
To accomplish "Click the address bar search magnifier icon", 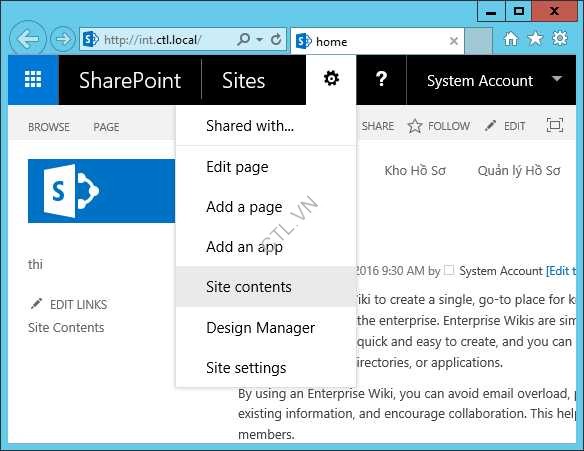I will pos(243,39).
